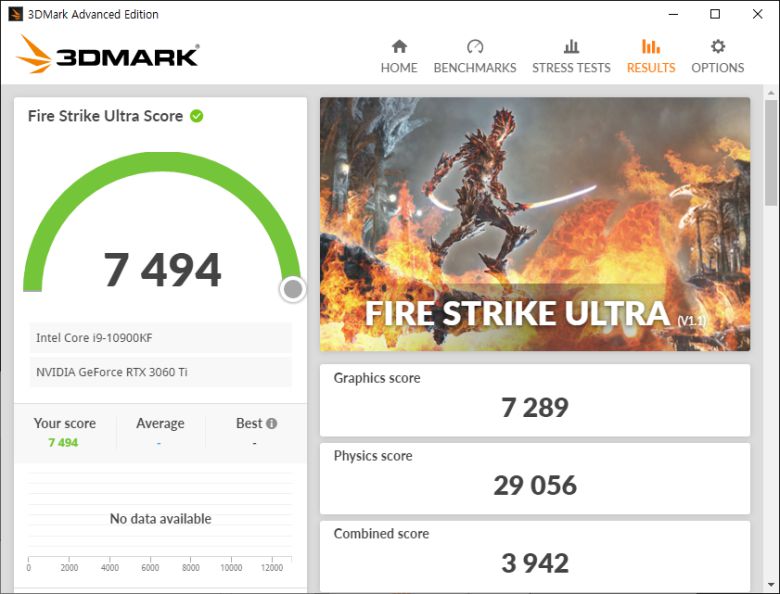This screenshot has height=594, width=780.
Task: Click the NVIDIA GeForce RTX 3060 Ti row
Action: (160, 372)
